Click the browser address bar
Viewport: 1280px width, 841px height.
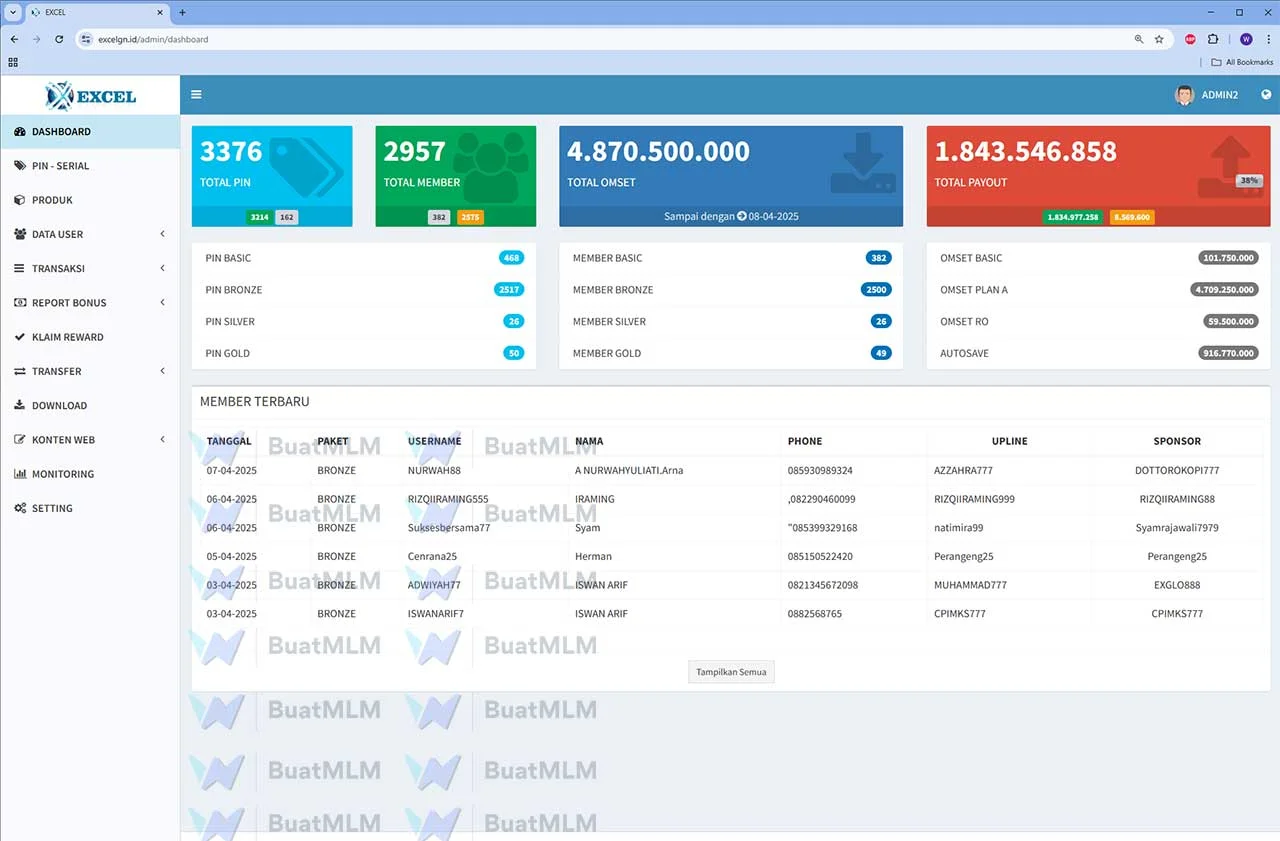tap(300, 39)
